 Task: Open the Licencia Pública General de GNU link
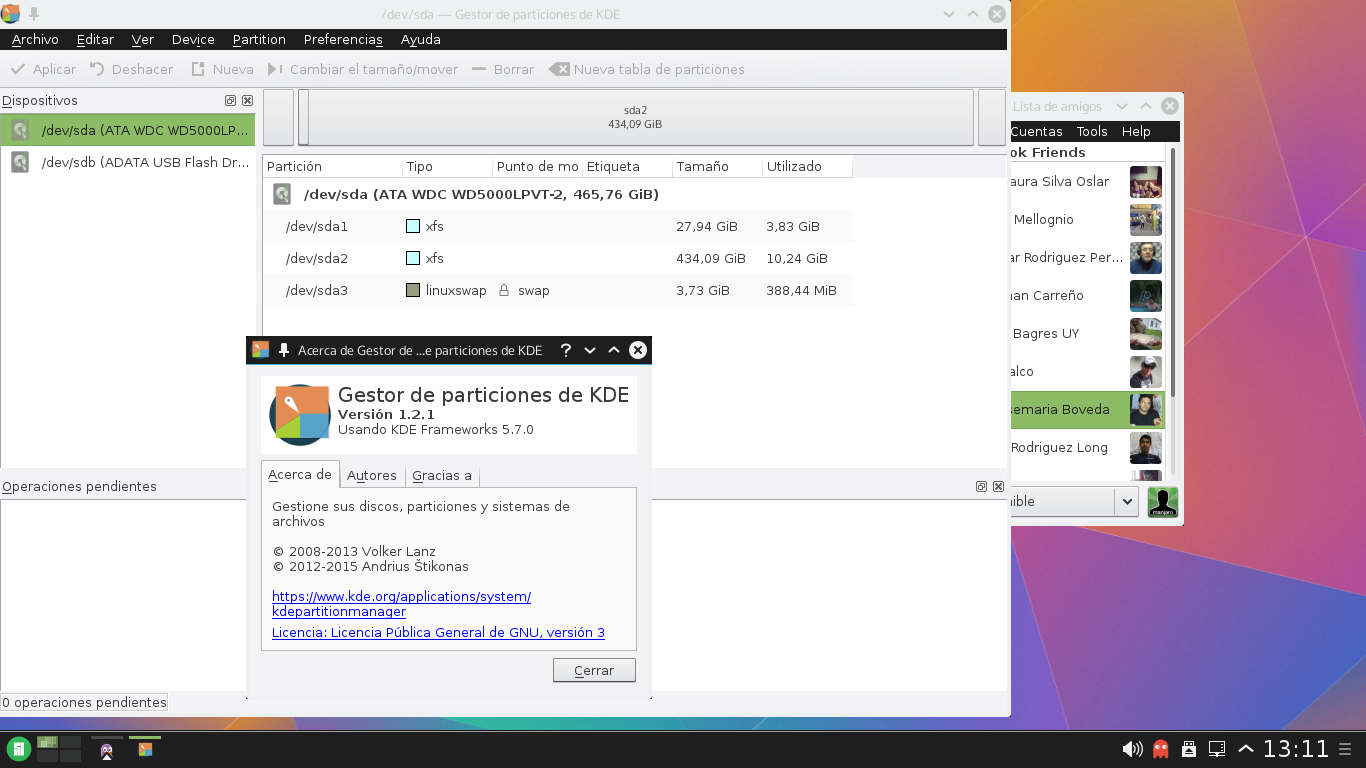[x=438, y=632]
